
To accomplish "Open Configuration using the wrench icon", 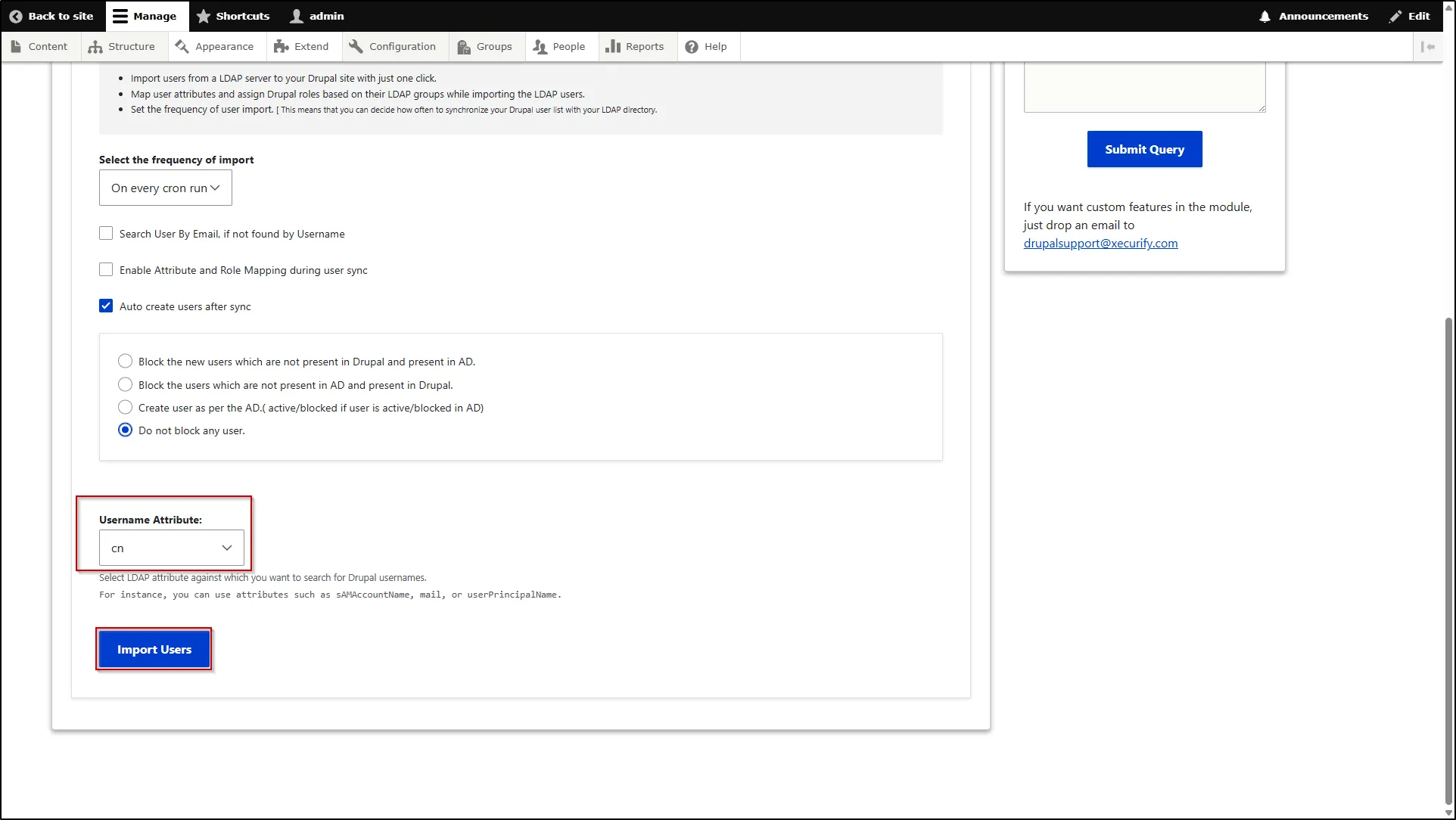I will [x=355, y=46].
